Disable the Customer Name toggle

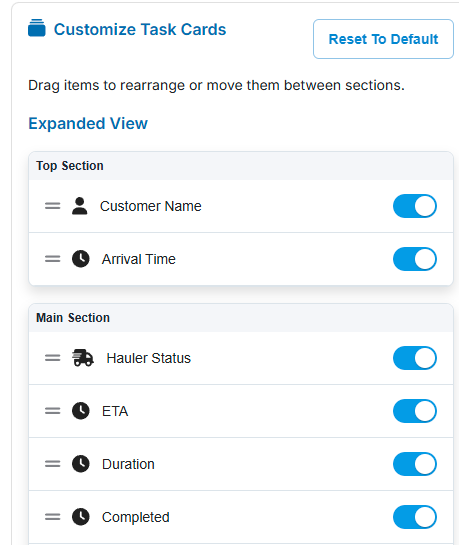tap(415, 206)
